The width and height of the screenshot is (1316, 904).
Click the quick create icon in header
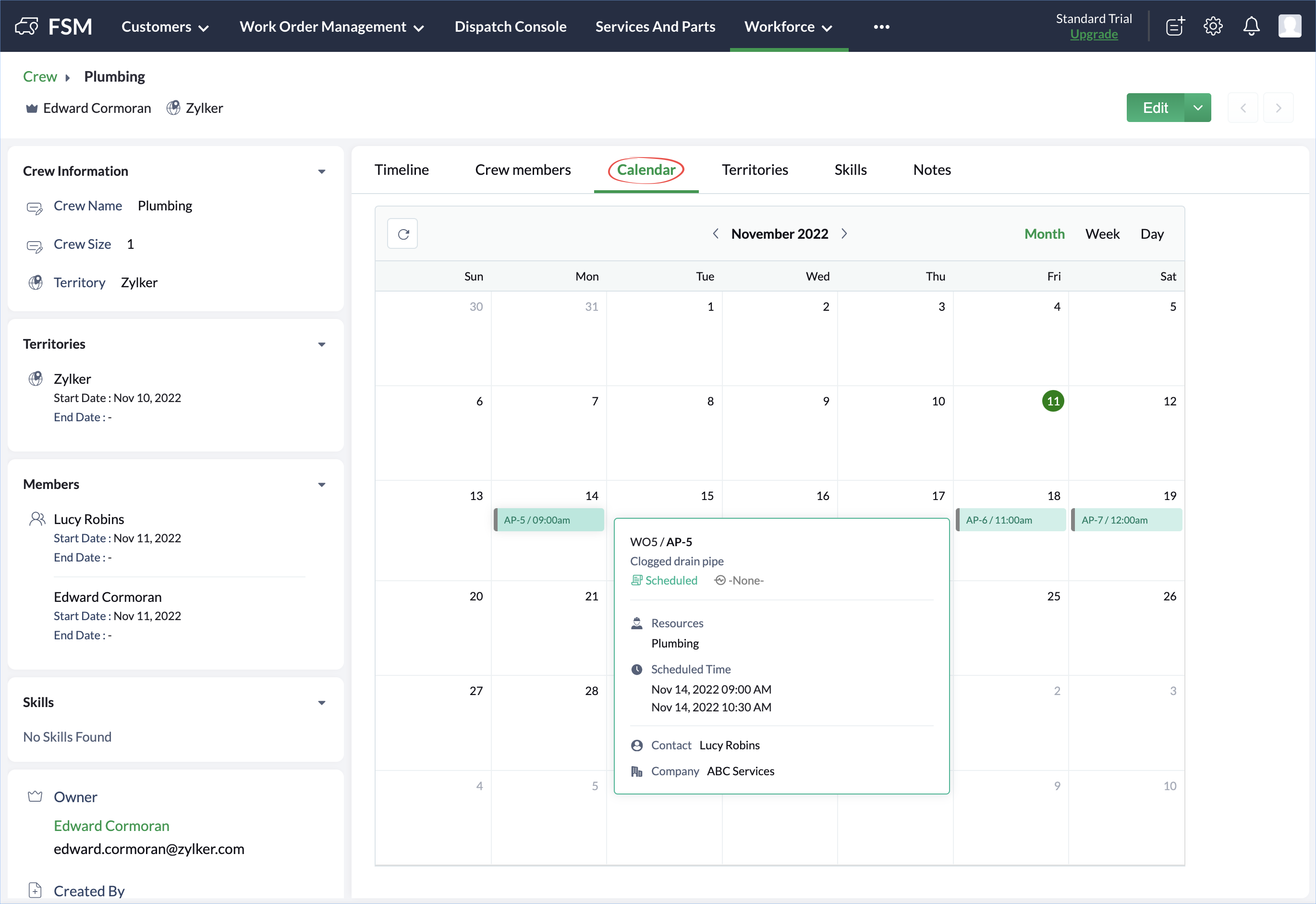(x=1175, y=26)
